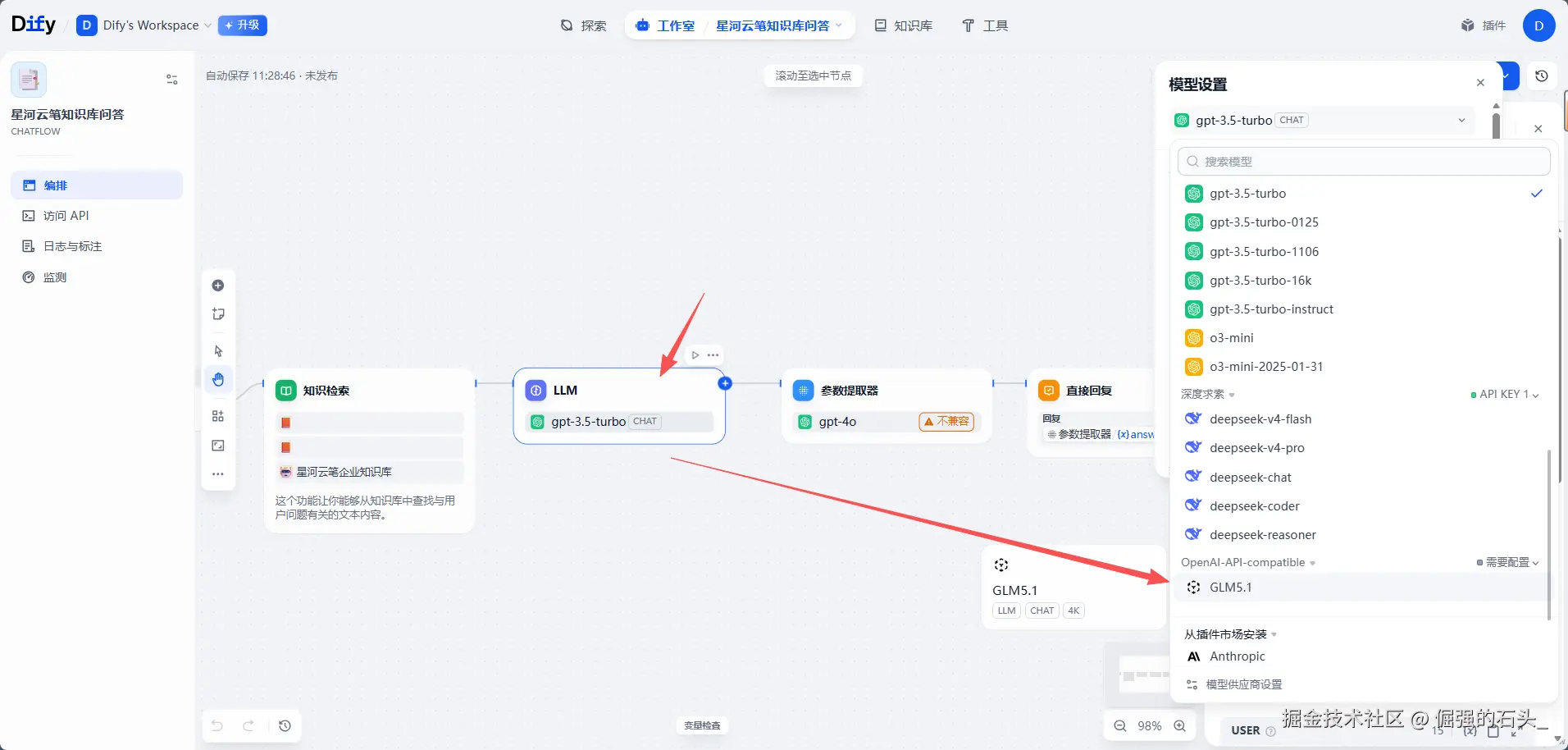Click the 星河云笔企业知识库 knowledge base row
Image resolution: width=1568 pixels, height=750 pixels.
(x=370, y=472)
